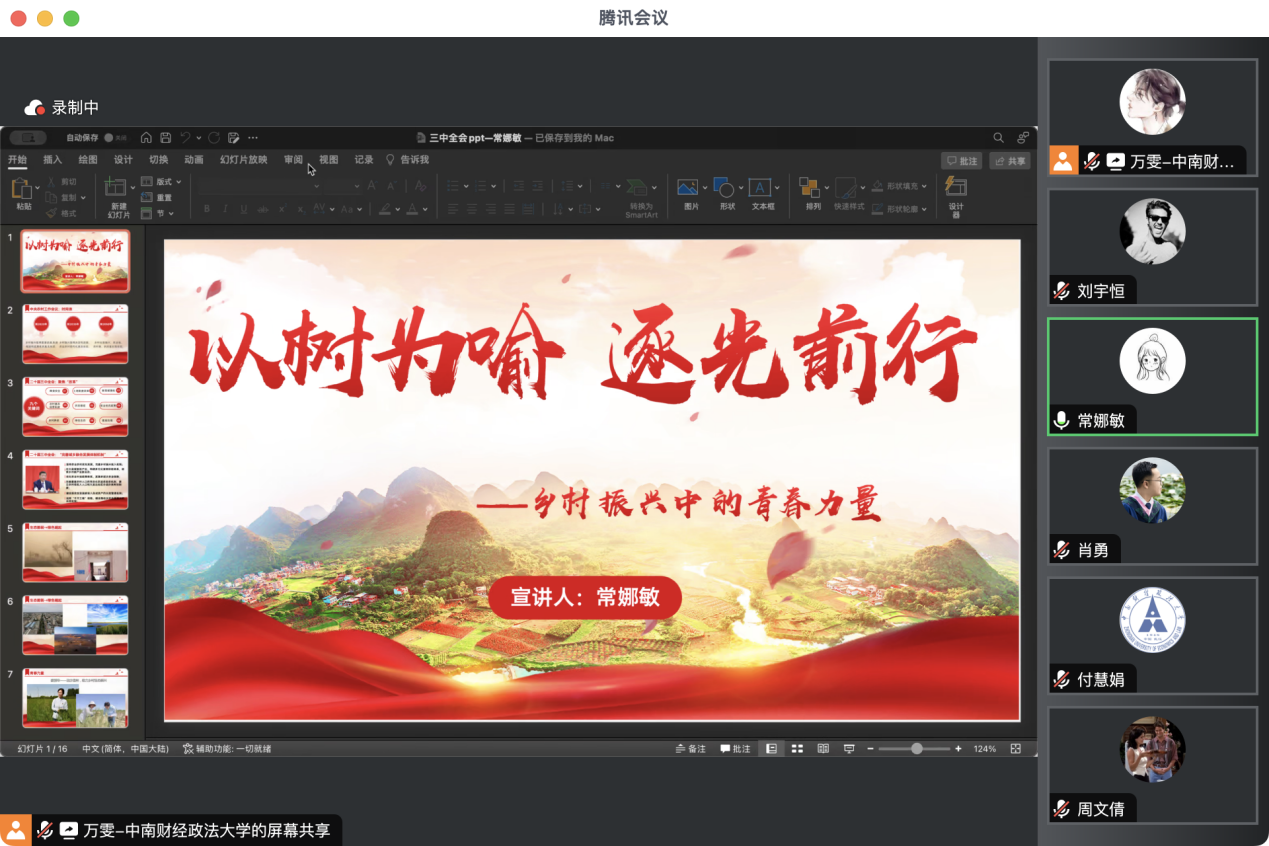1269x846 pixels.
Task: Switch to the Design (设计) ribbon tab
Action: [123, 160]
